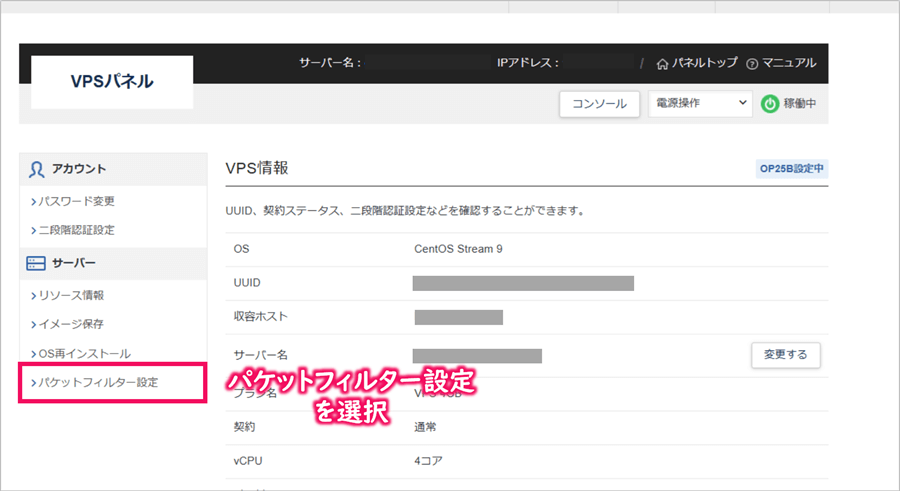
Task: Select the サーバー section header
Action: (x=113, y=264)
